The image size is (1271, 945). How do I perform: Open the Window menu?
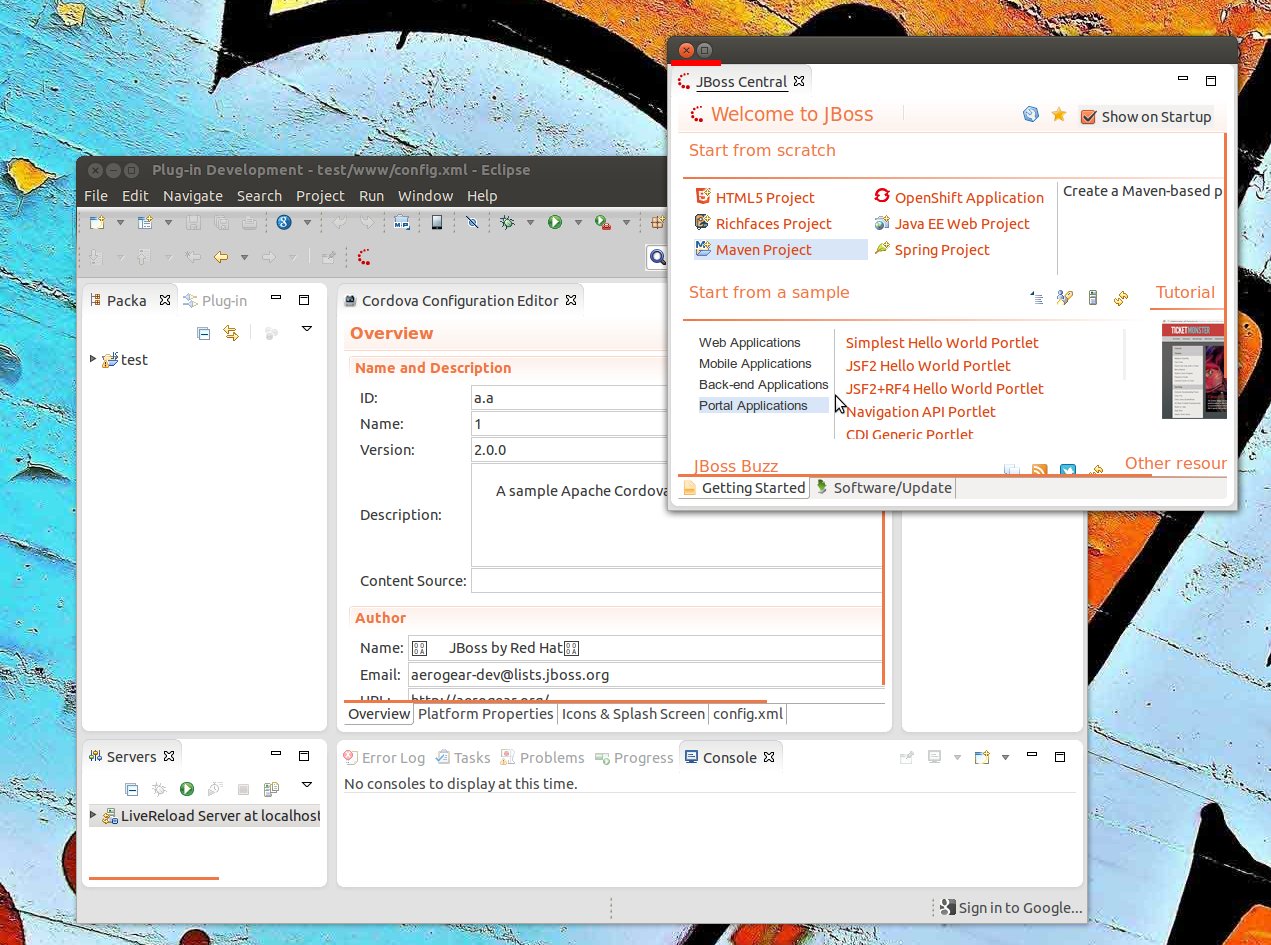(x=425, y=195)
